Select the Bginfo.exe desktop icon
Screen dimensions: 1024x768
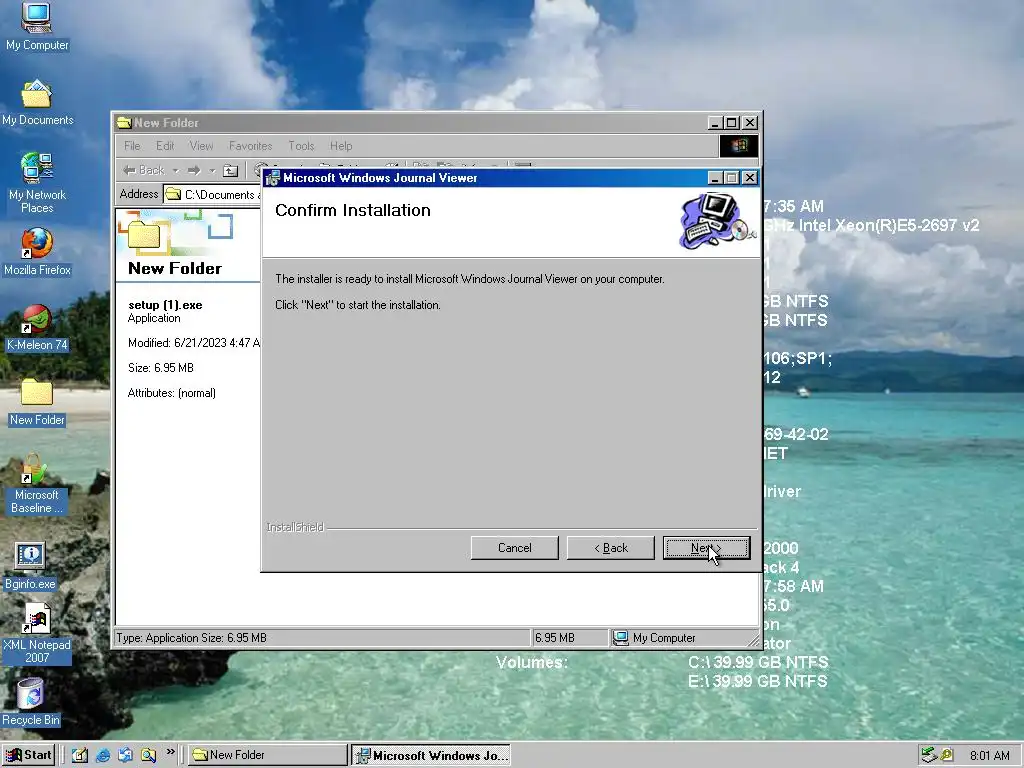(x=30, y=566)
